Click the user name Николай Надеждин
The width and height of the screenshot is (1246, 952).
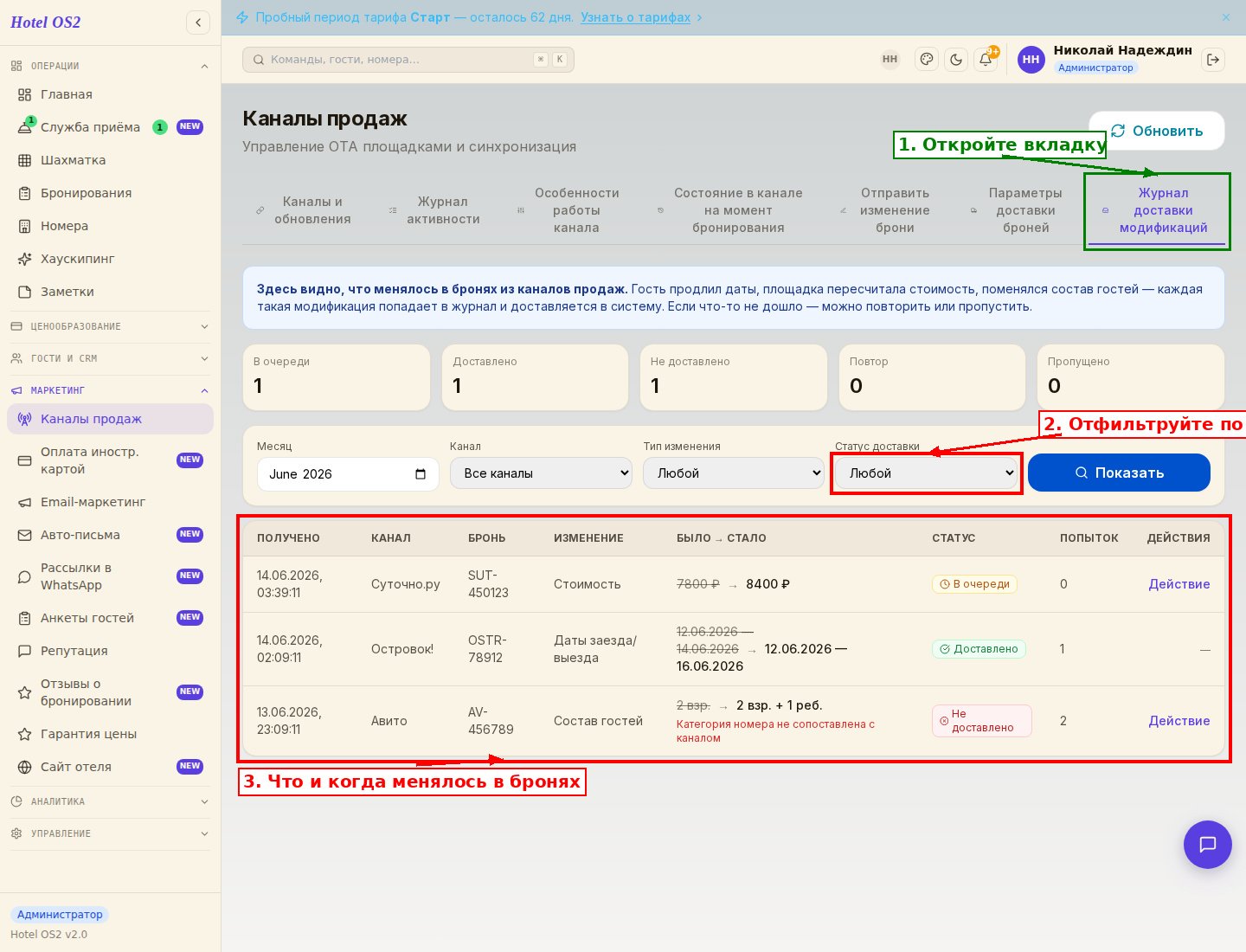pyautogui.click(x=1122, y=50)
